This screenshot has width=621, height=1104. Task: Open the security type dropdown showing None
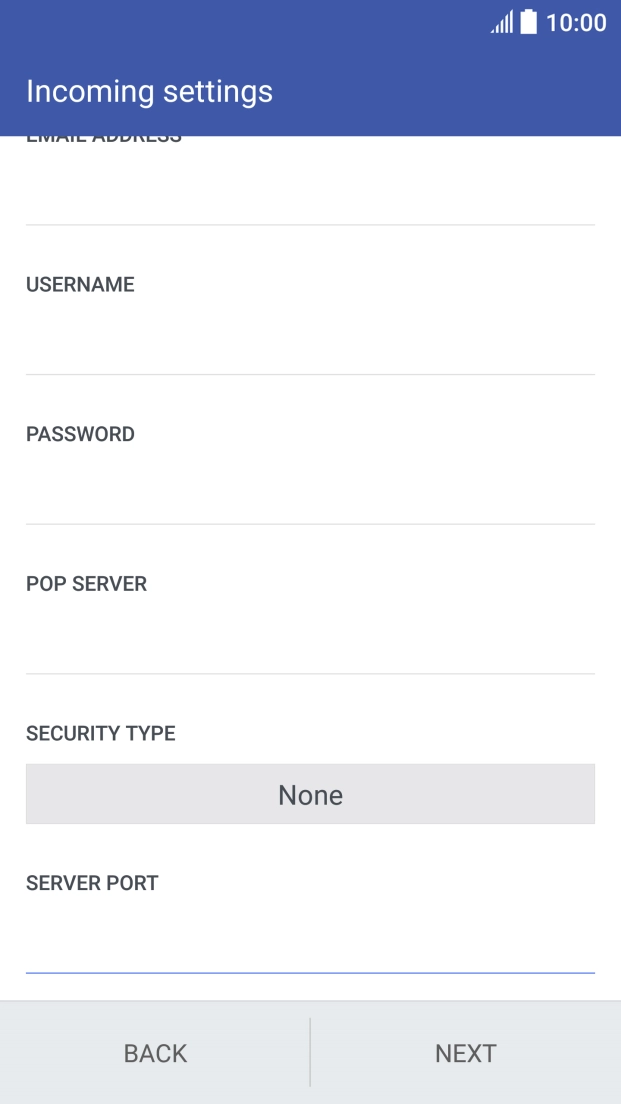(310, 795)
